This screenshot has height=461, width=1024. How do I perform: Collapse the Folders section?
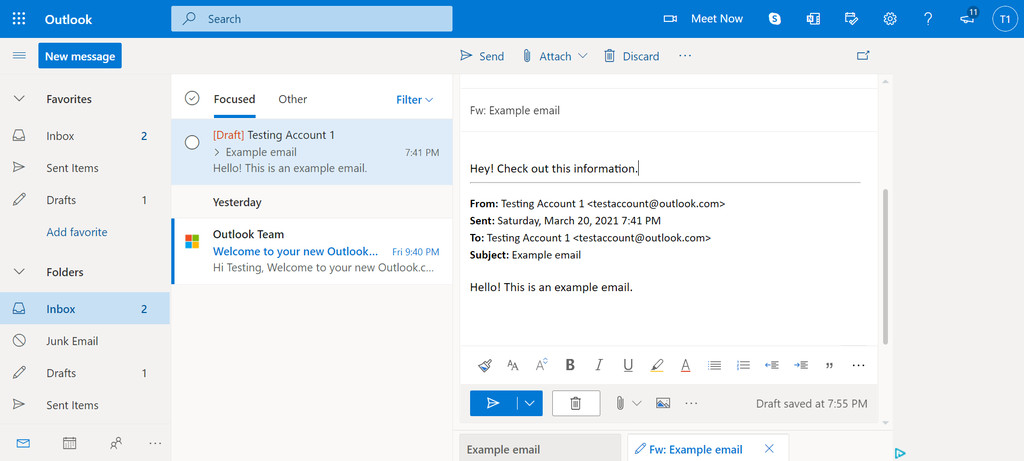pos(19,272)
